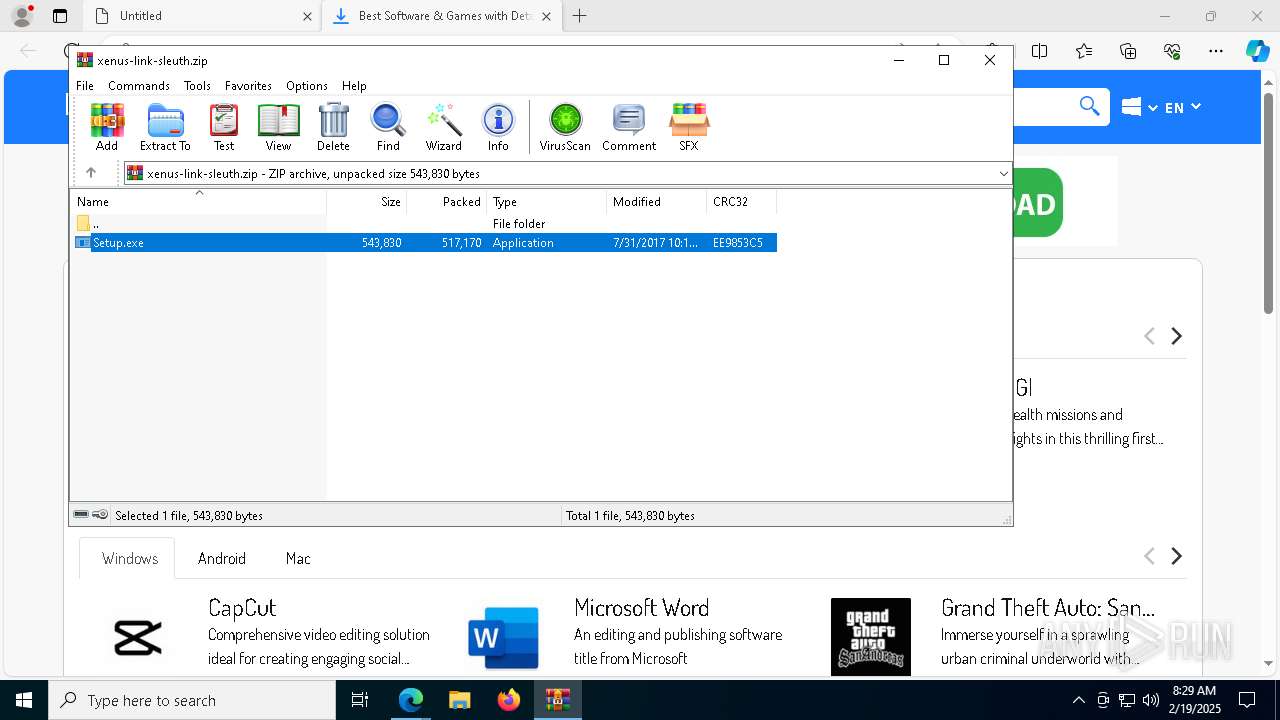Click the parent folder '..' icon
The image size is (1280, 720).
[83, 224]
